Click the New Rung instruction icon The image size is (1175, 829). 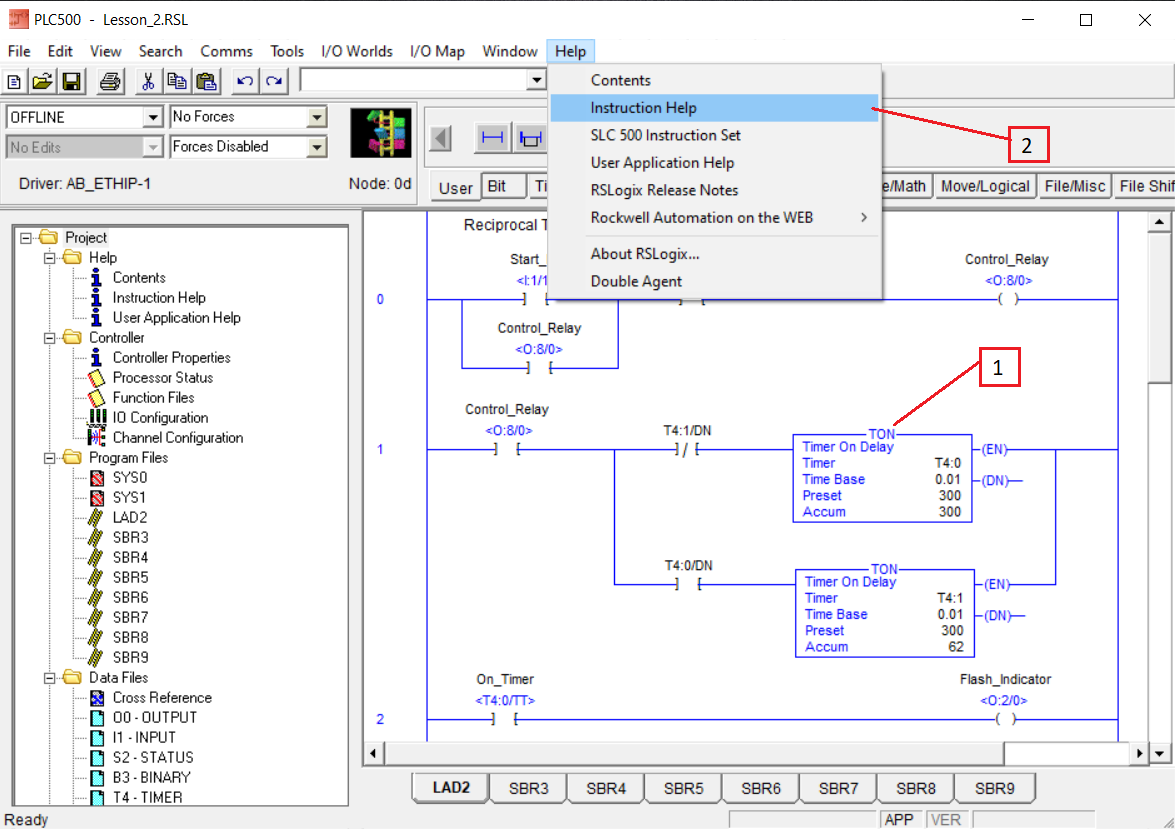(x=492, y=138)
